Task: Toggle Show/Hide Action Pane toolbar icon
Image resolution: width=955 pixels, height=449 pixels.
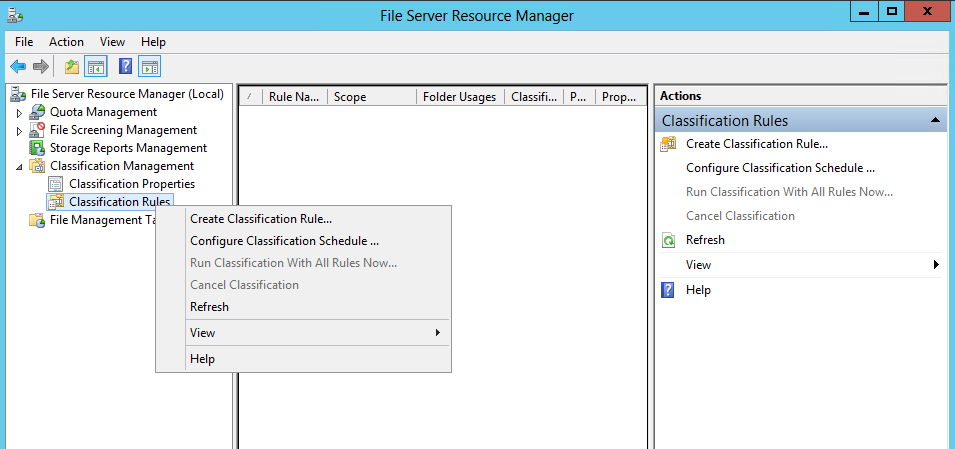Action: (150, 67)
